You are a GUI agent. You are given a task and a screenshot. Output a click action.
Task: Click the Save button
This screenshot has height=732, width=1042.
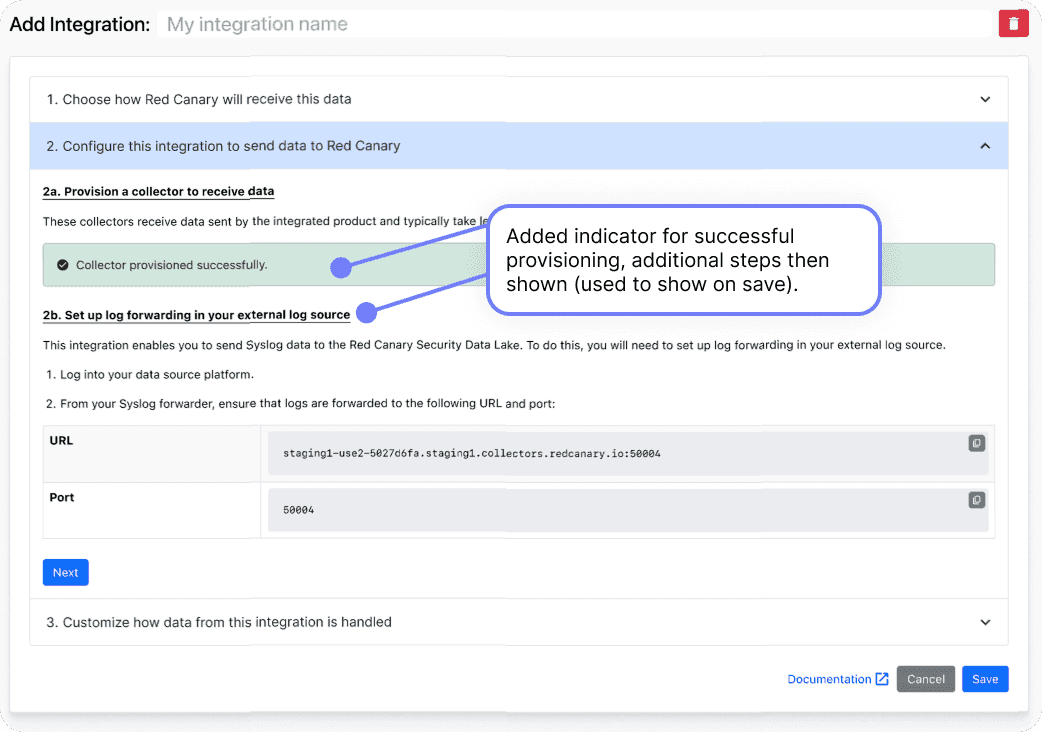click(x=985, y=679)
